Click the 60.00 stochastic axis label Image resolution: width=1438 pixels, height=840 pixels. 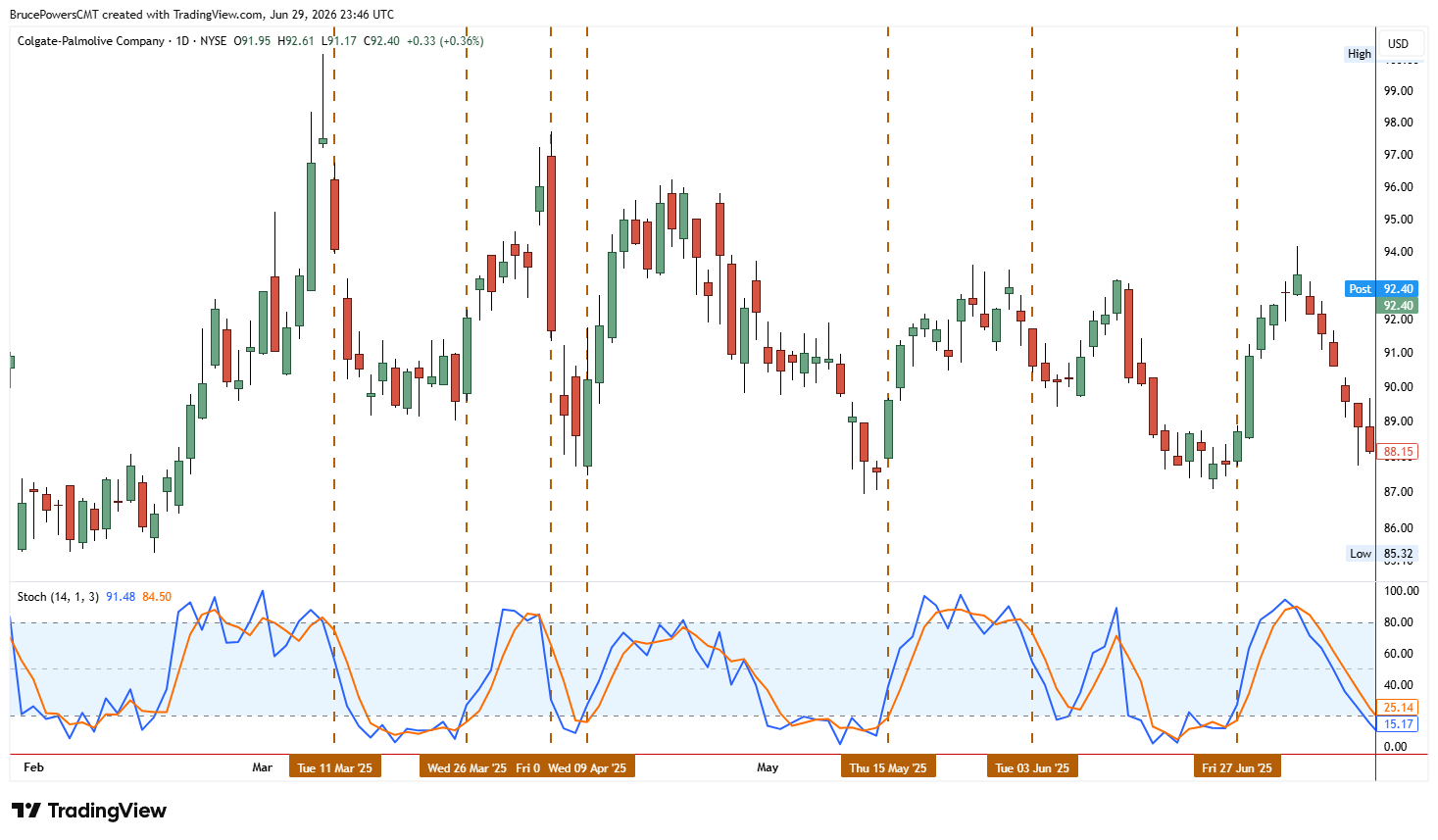(1398, 654)
